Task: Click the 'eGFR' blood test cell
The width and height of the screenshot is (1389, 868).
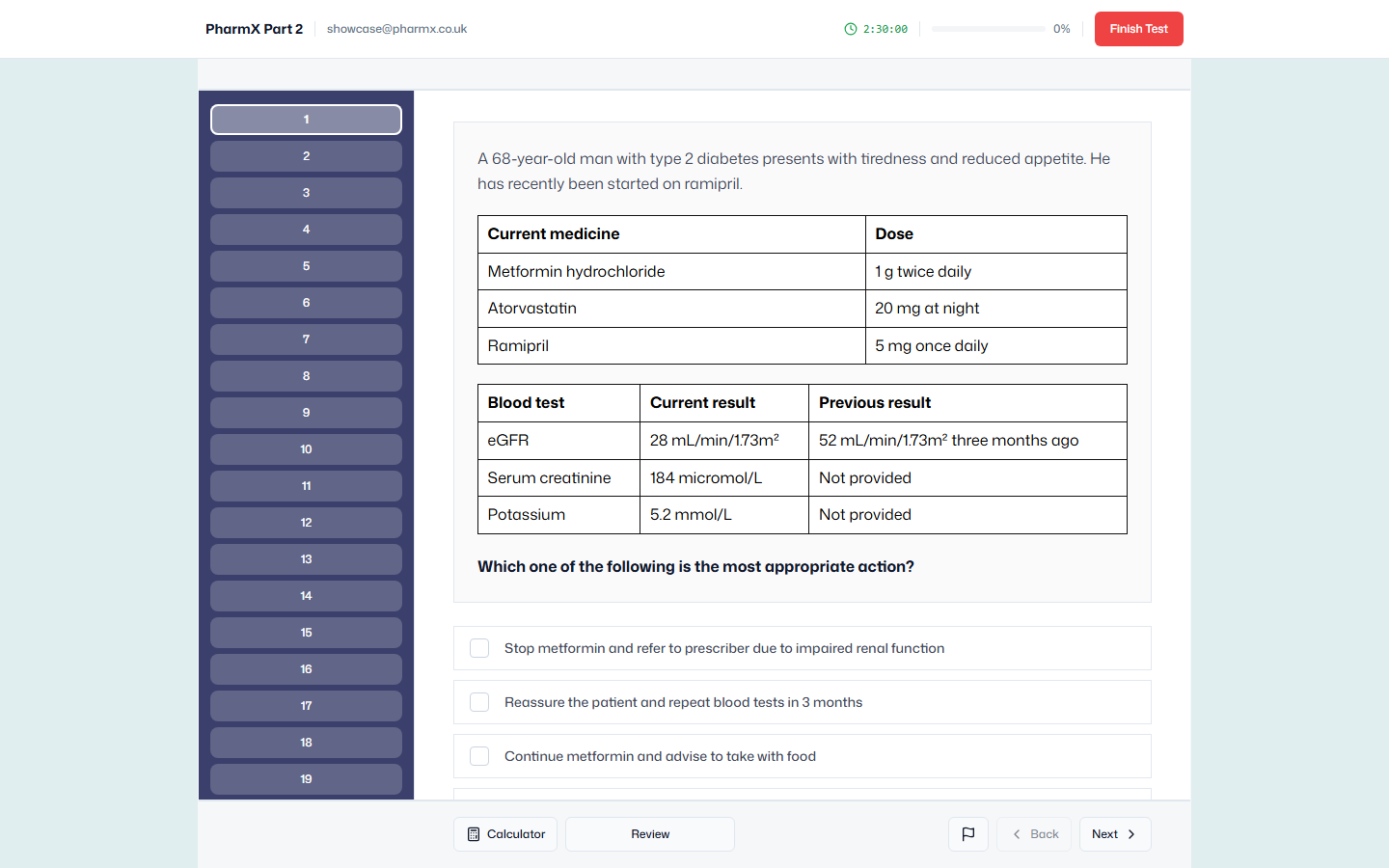Action: point(558,441)
